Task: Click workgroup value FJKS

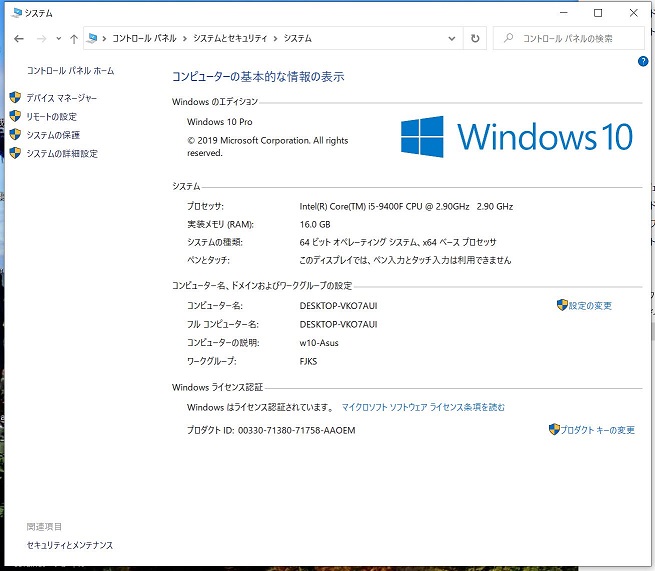Action: coord(308,361)
